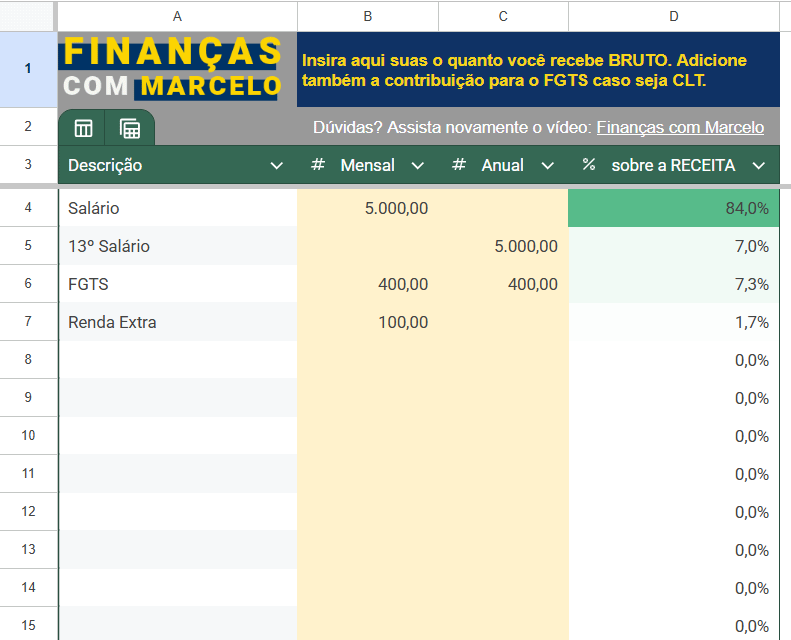Image resolution: width=791 pixels, height=640 pixels.
Task: Select 13º Salário annual value 5.000,00
Action: (503, 246)
